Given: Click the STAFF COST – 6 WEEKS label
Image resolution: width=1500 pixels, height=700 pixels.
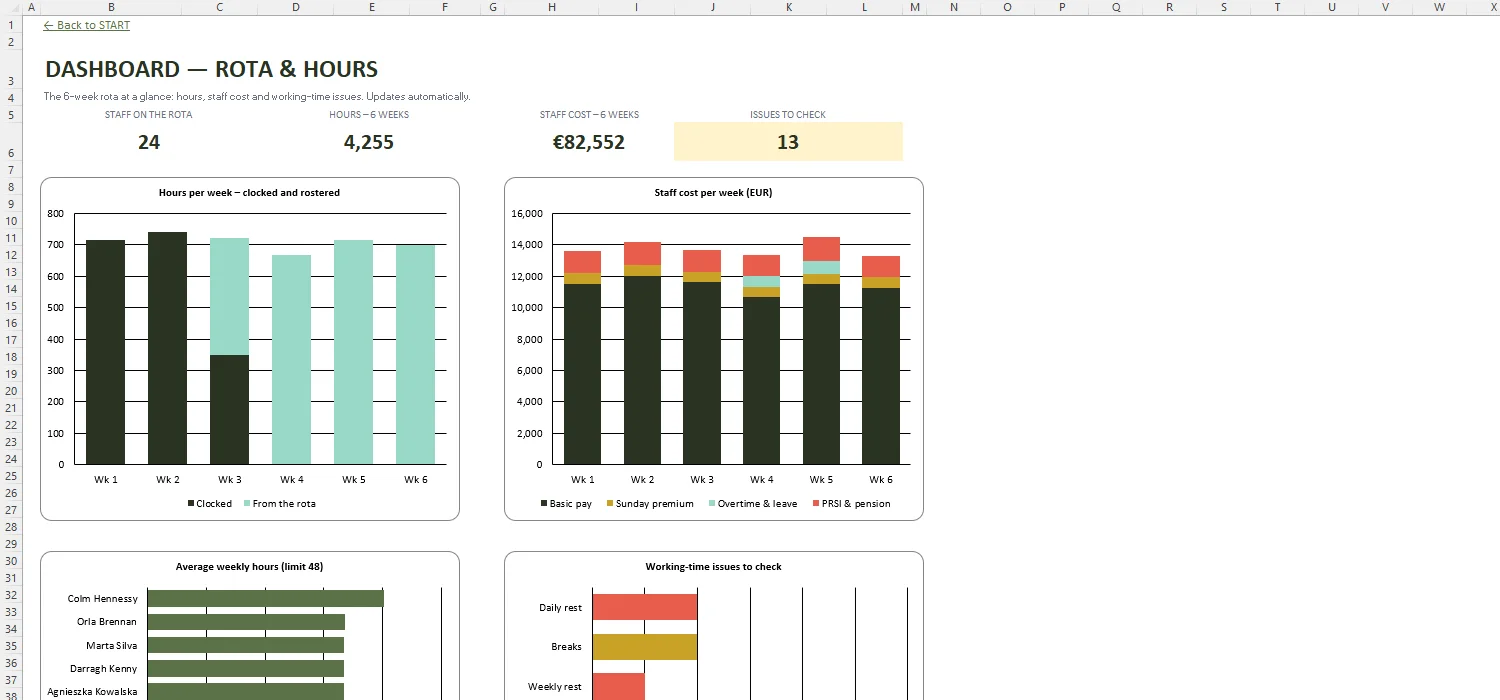Looking at the screenshot, I should (589, 115).
